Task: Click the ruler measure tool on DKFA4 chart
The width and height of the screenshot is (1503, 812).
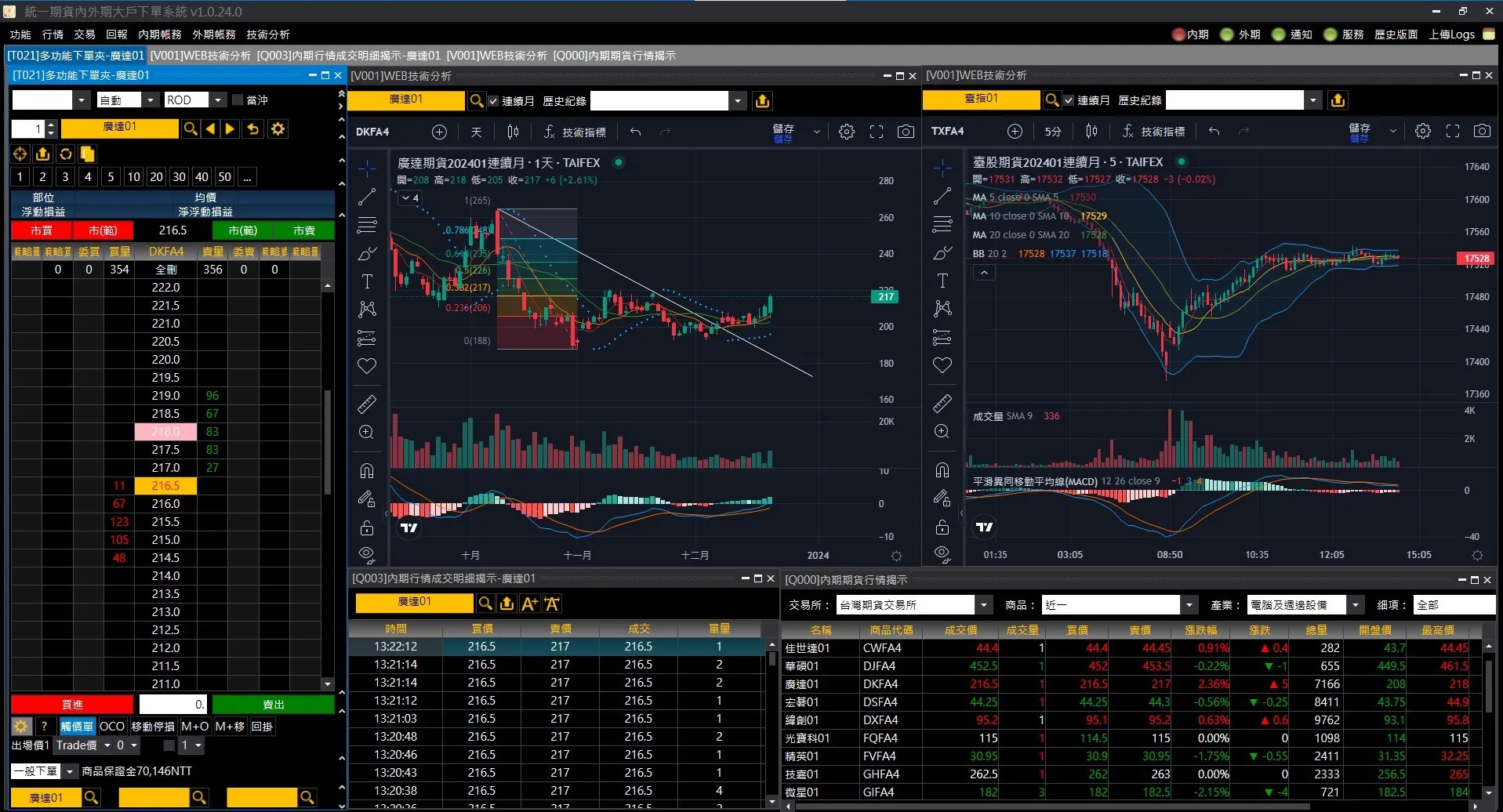Action: [x=367, y=404]
